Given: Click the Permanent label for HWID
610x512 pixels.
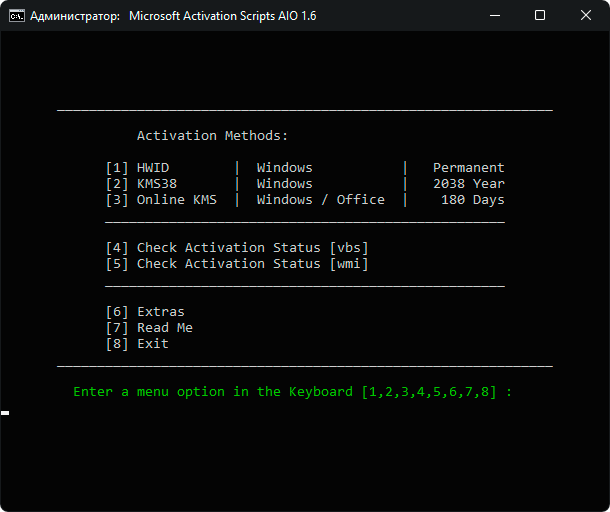Looking at the screenshot, I should pos(469,168).
